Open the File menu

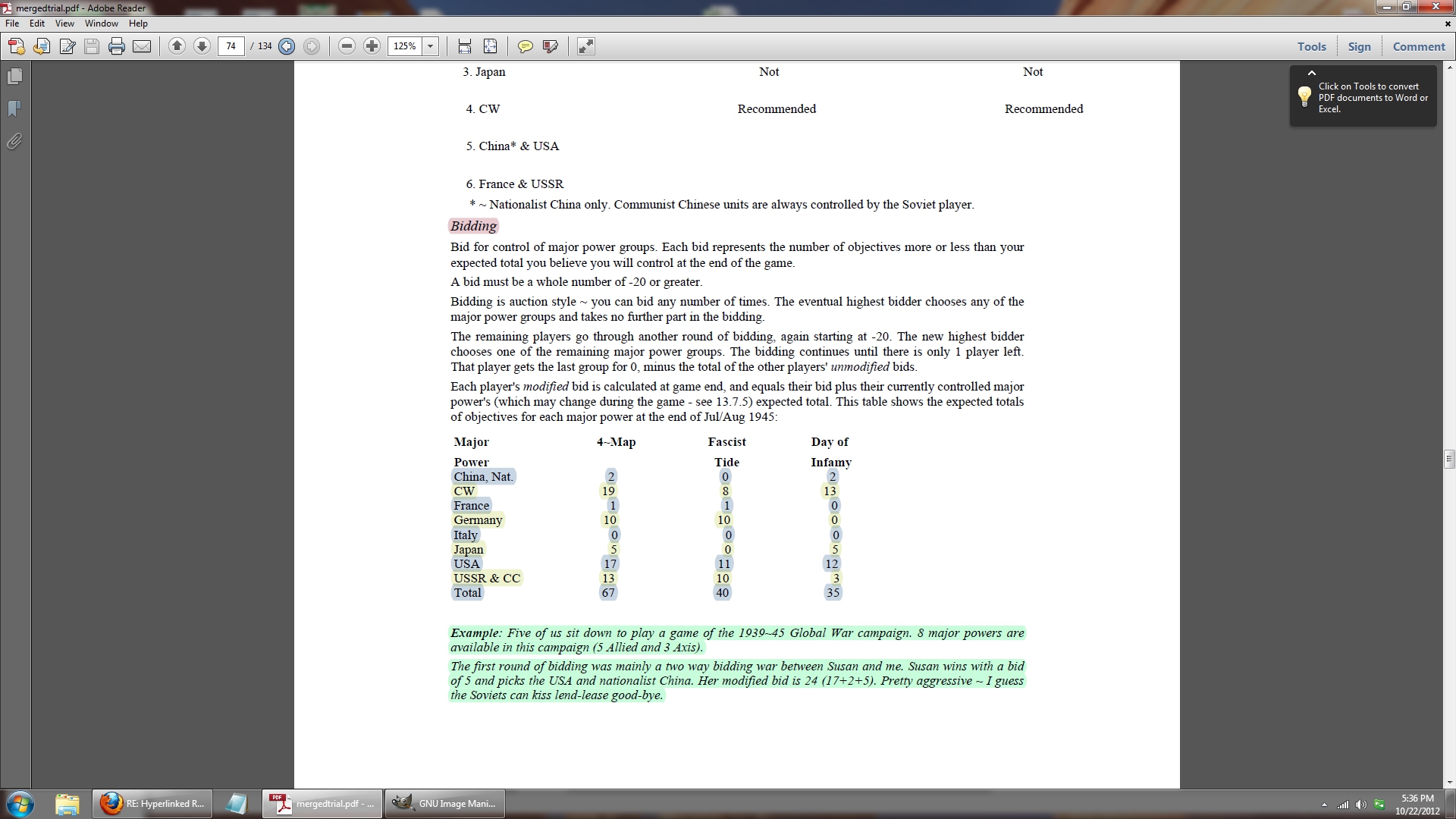click(x=12, y=24)
